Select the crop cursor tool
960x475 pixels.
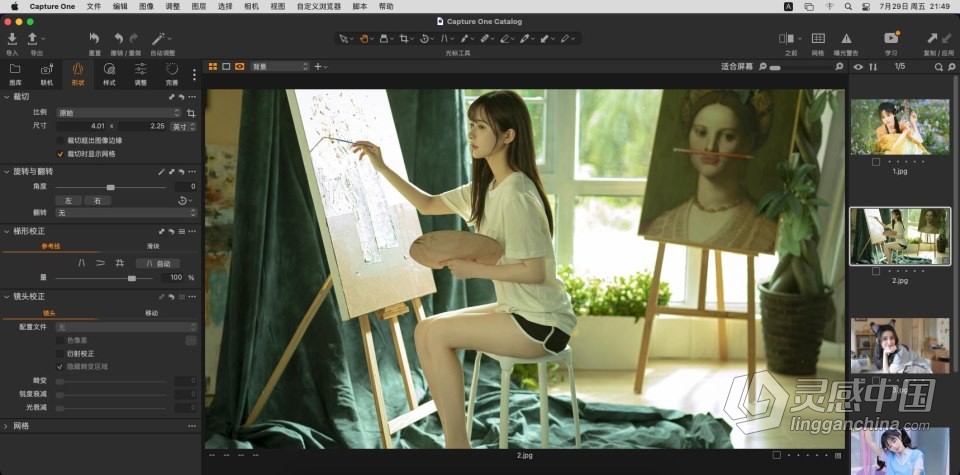(x=403, y=39)
